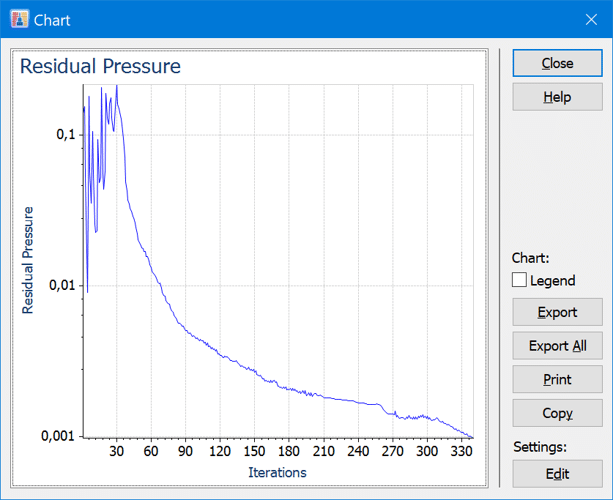Click the blue curve peak near iteration 30
This screenshot has height=500, width=613.
click(x=117, y=89)
